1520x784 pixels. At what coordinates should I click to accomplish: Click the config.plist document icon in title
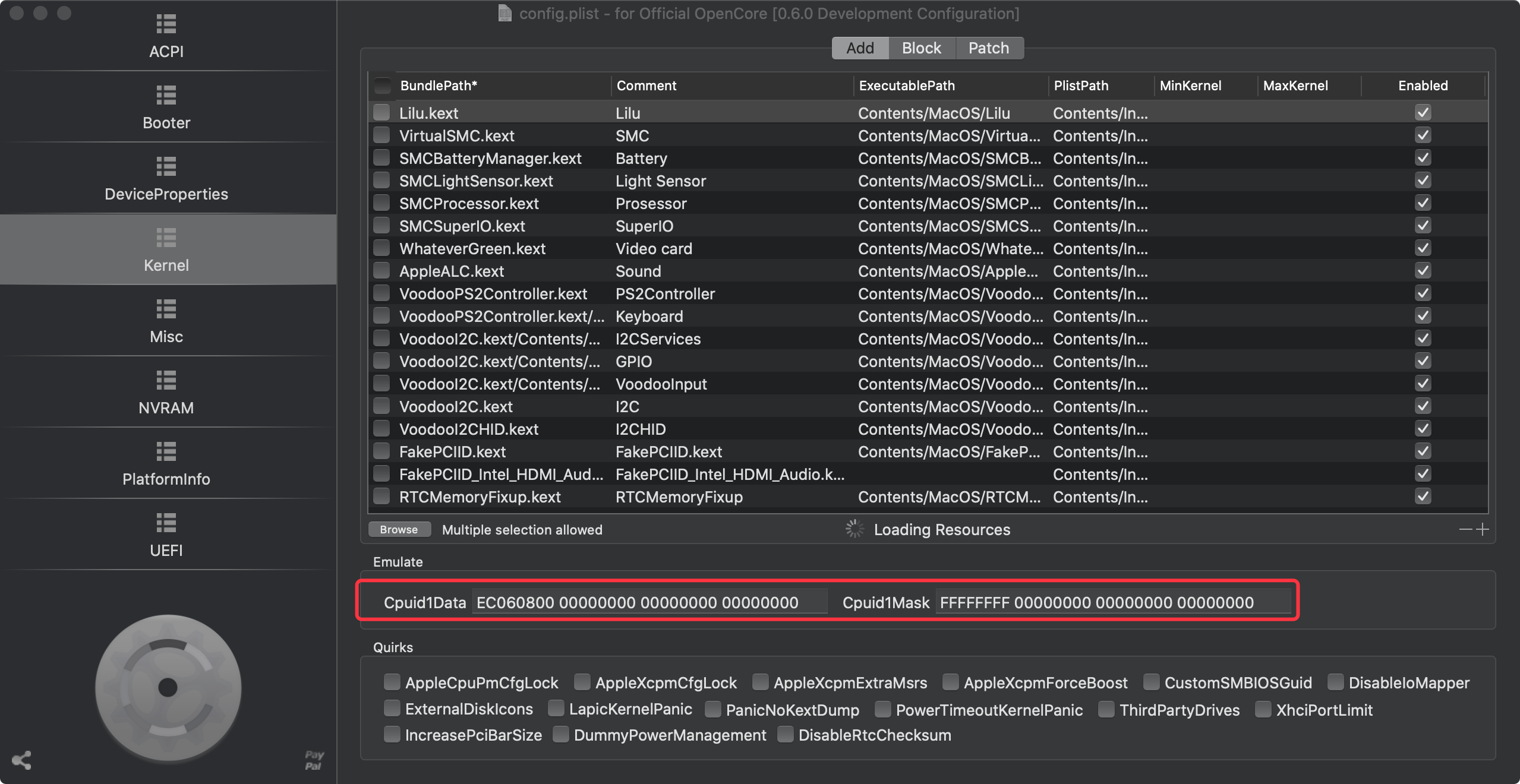pos(504,13)
